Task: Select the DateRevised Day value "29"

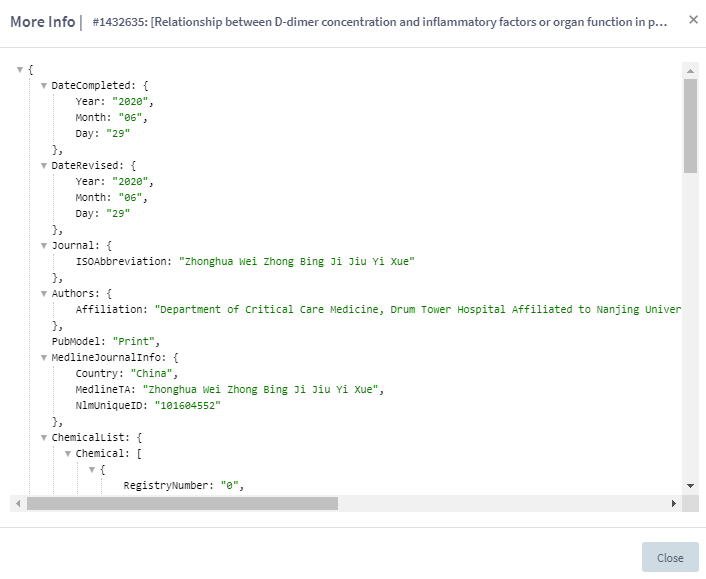Action: (x=118, y=213)
